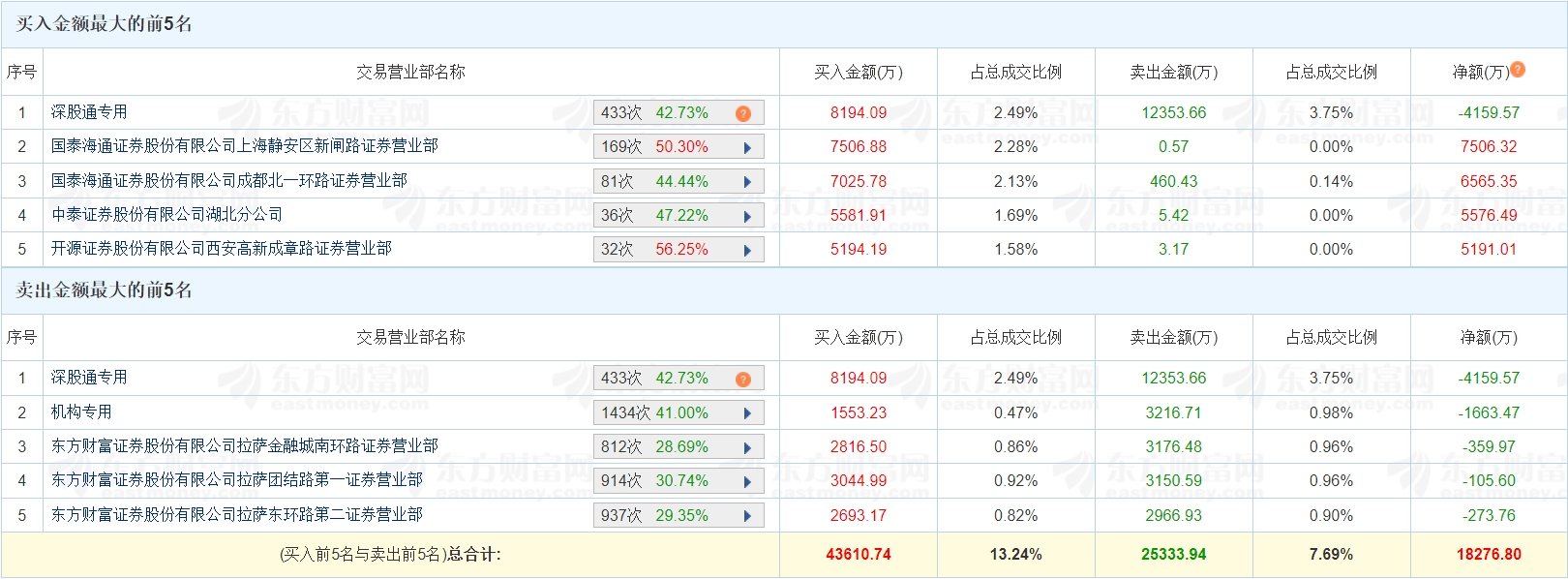The width and height of the screenshot is (1568, 579).
Task: Open 东方财富证券拉萨团结路第一证券营业部 link
Action: pos(237,479)
